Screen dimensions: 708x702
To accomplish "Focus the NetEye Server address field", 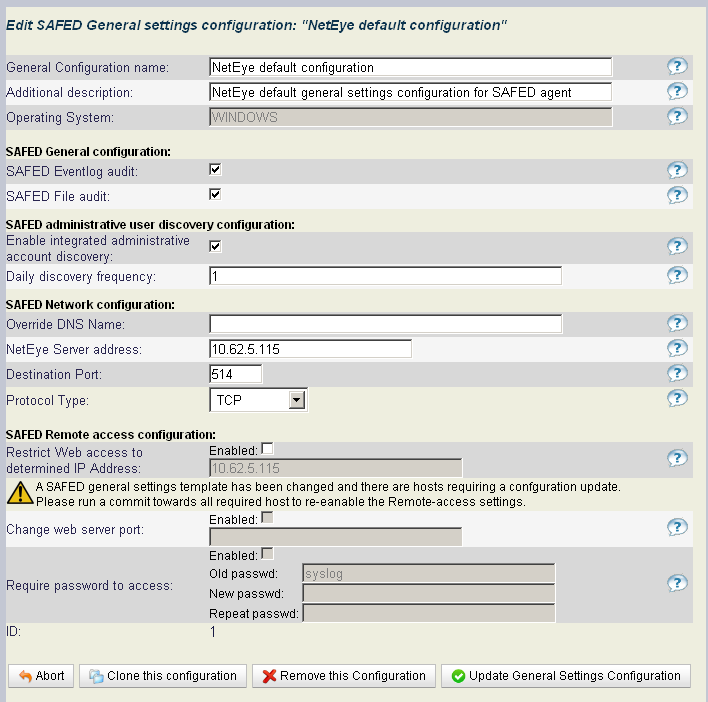I will (310, 349).
